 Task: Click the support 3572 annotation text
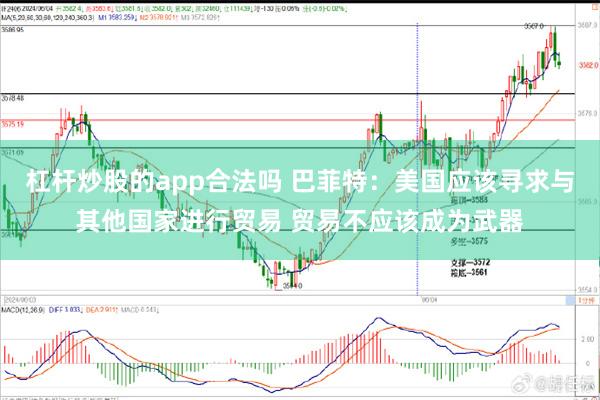click(x=470, y=263)
